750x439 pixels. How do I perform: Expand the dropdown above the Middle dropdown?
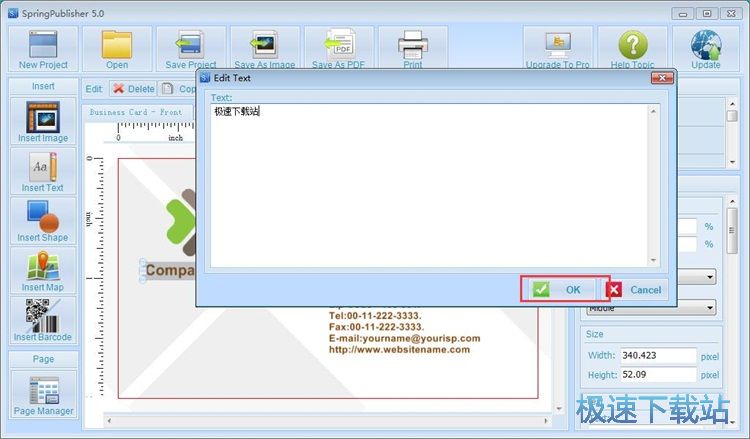[710, 276]
